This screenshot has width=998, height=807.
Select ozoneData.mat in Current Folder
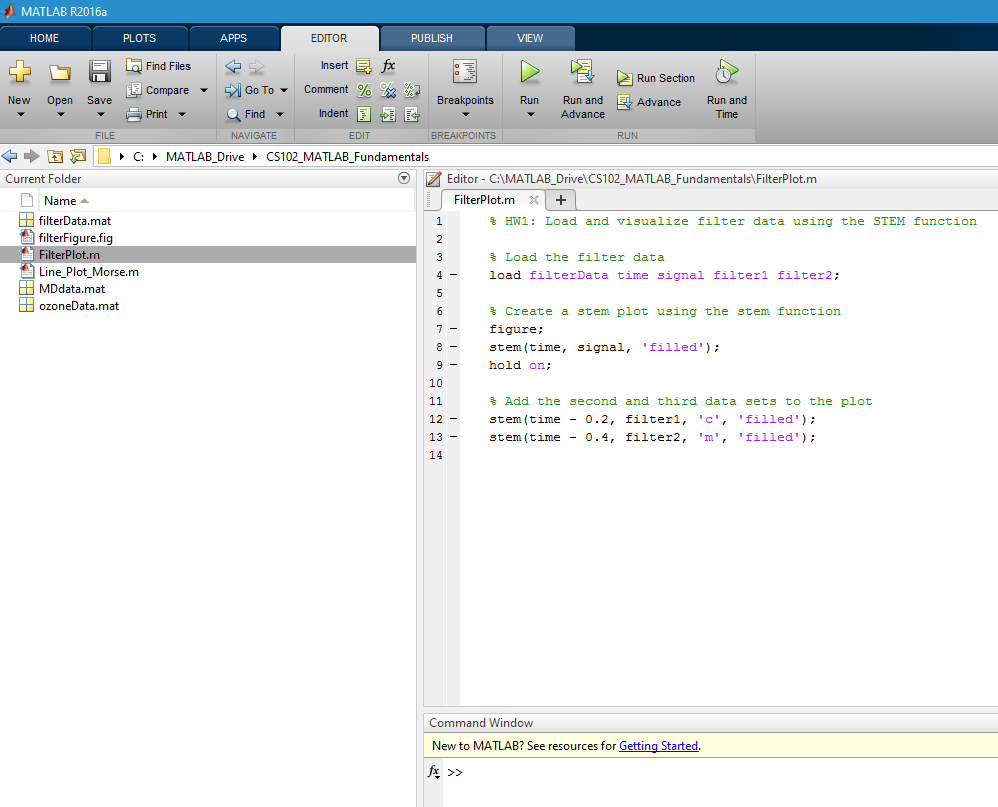pos(79,306)
